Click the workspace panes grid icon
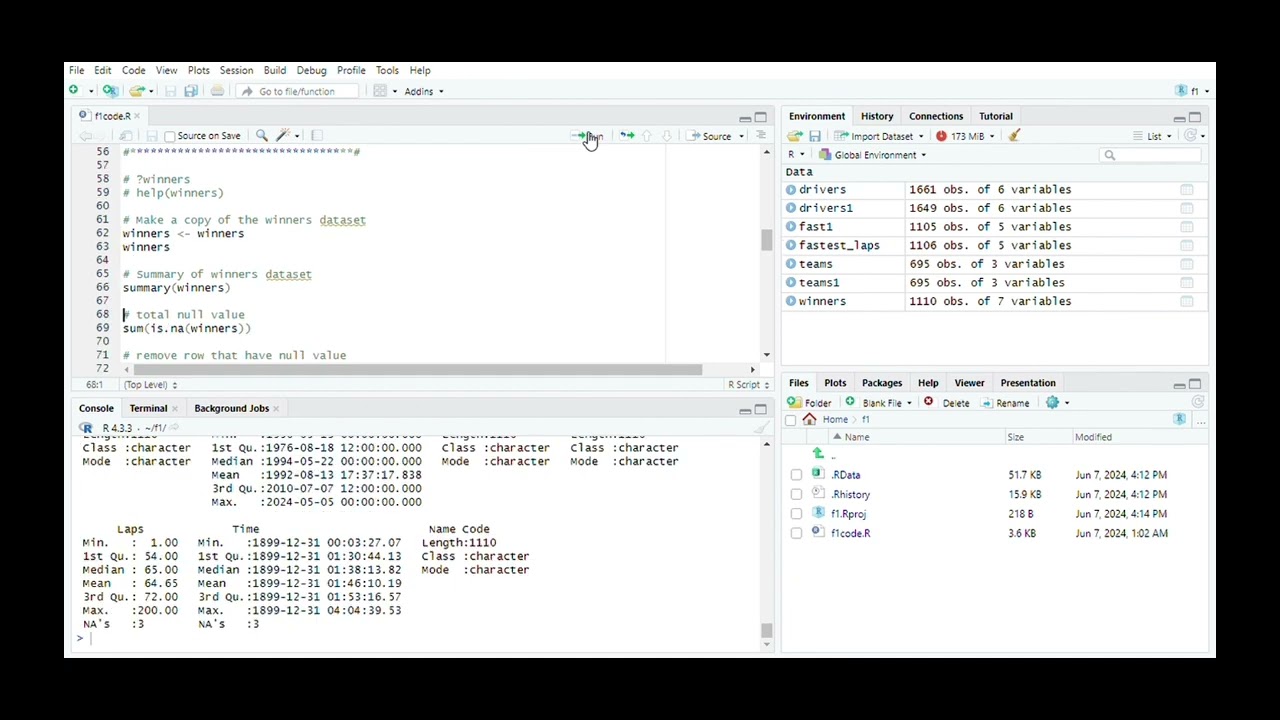 click(x=380, y=91)
